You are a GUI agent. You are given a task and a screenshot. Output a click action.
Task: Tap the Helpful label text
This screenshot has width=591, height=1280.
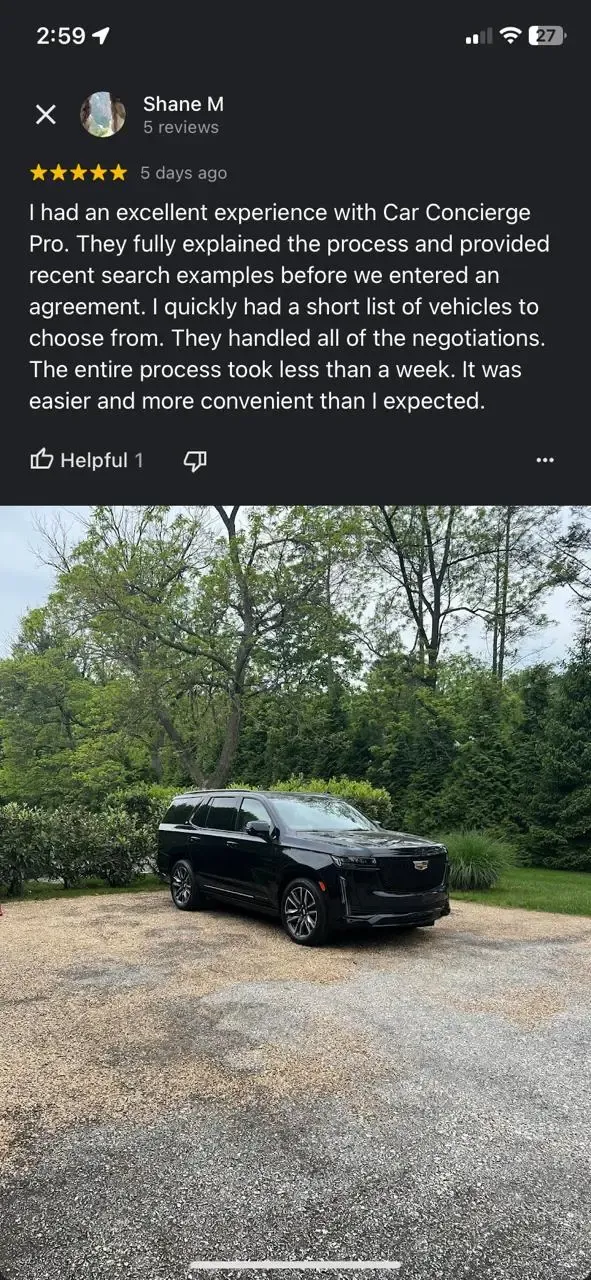(94, 460)
